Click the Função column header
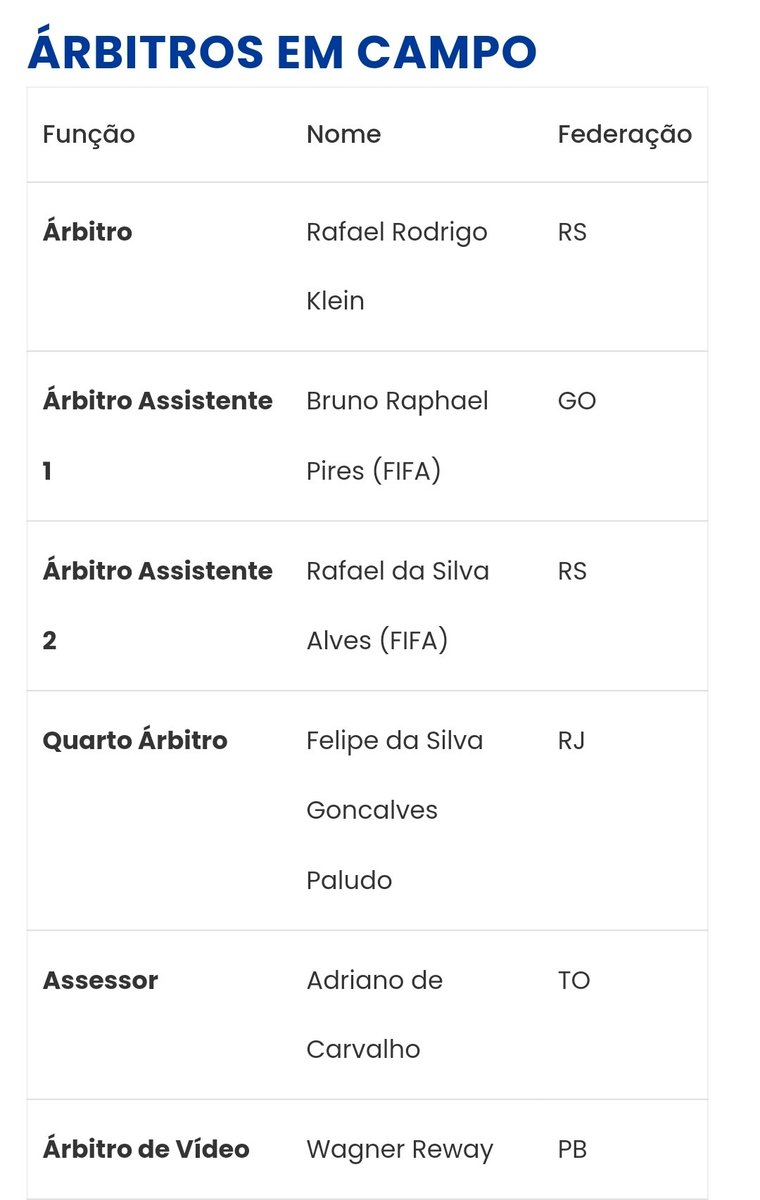 88,134
